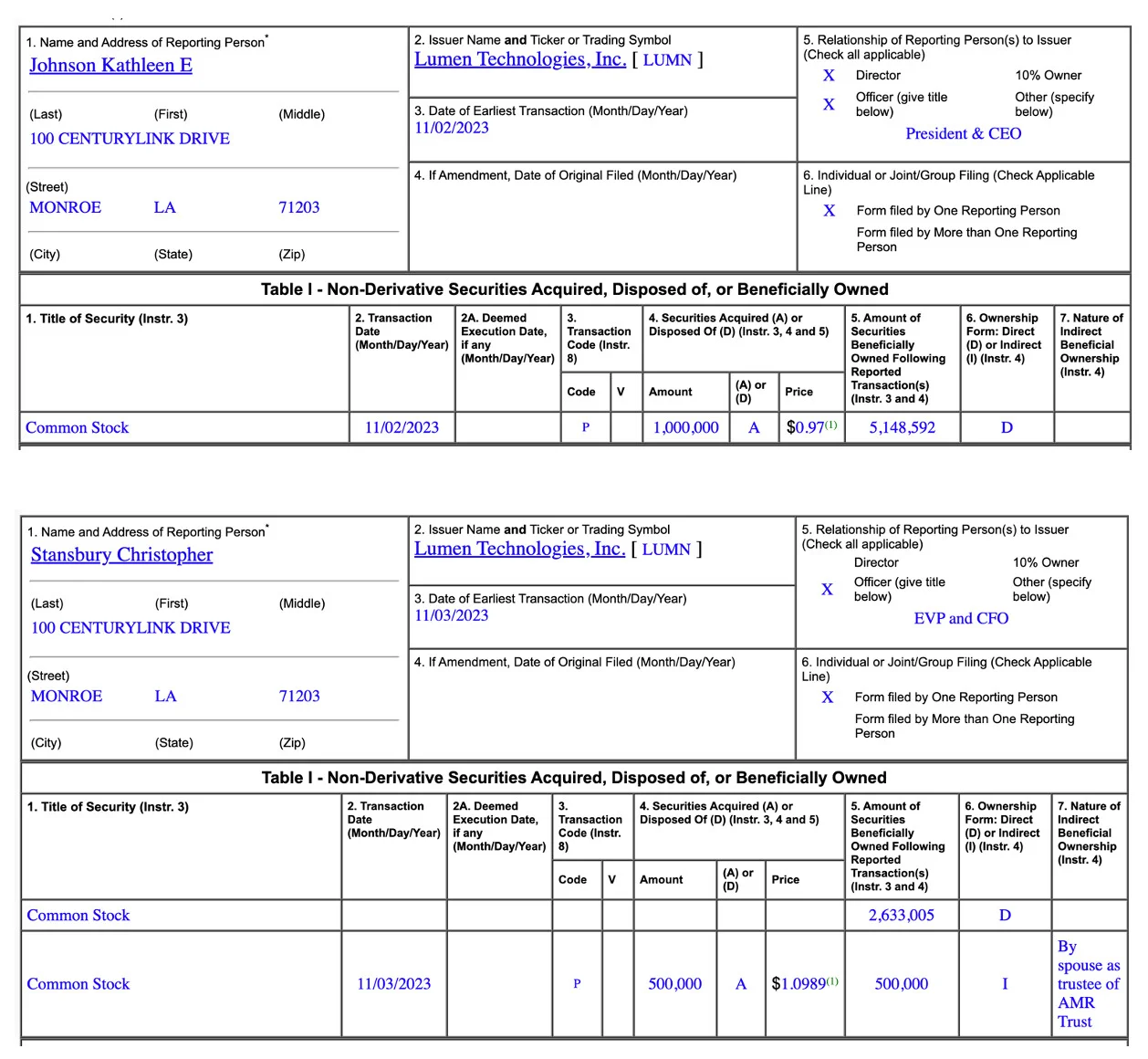Click the 500,000 amount acquired cell

675,984
